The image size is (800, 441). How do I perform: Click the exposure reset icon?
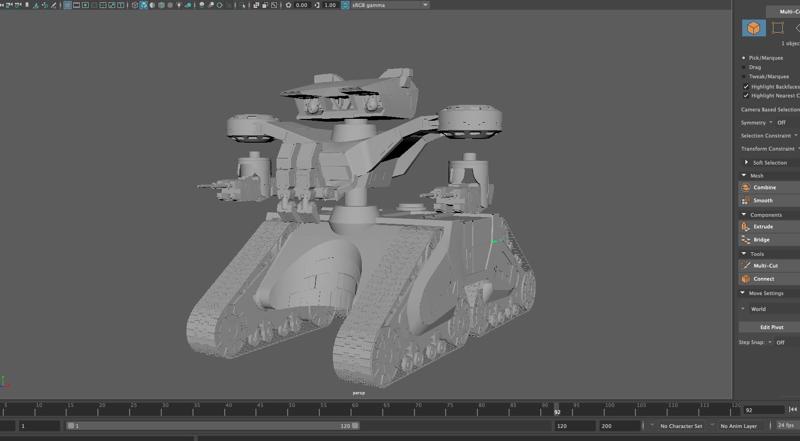[x=288, y=5]
